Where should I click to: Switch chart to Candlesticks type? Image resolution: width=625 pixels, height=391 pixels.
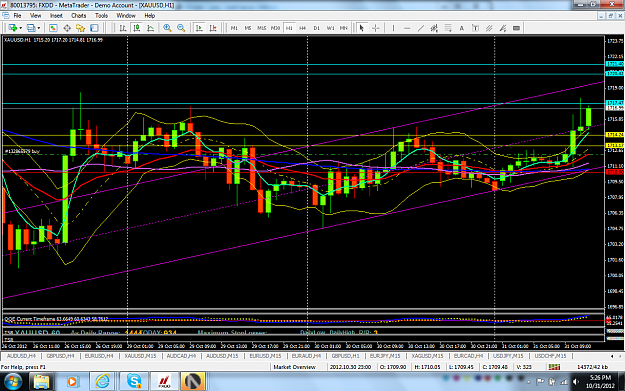(x=137, y=28)
